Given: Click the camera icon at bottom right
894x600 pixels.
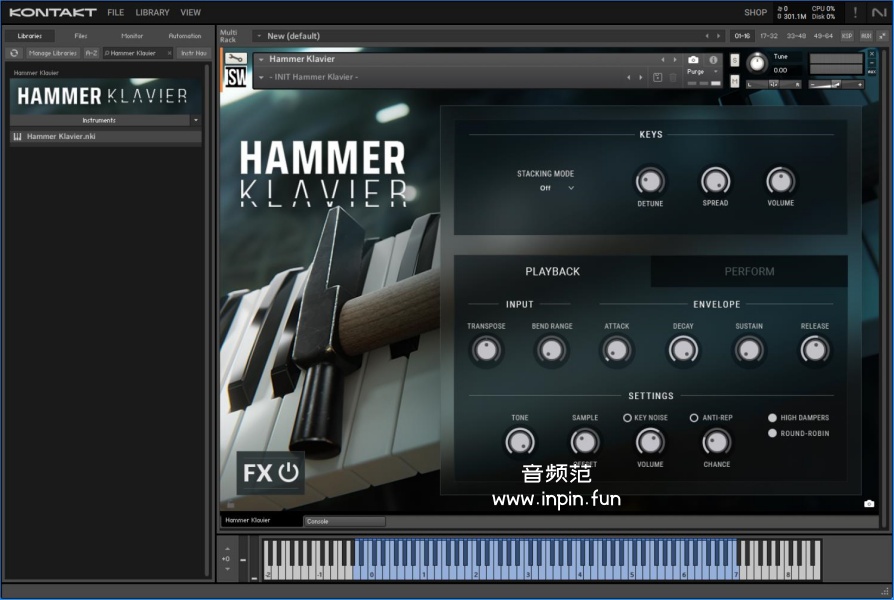Looking at the screenshot, I should 868,504.
